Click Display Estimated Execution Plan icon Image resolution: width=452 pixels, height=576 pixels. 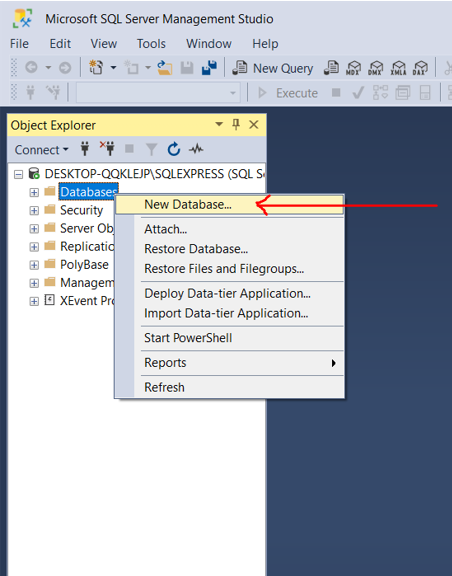tap(380, 93)
